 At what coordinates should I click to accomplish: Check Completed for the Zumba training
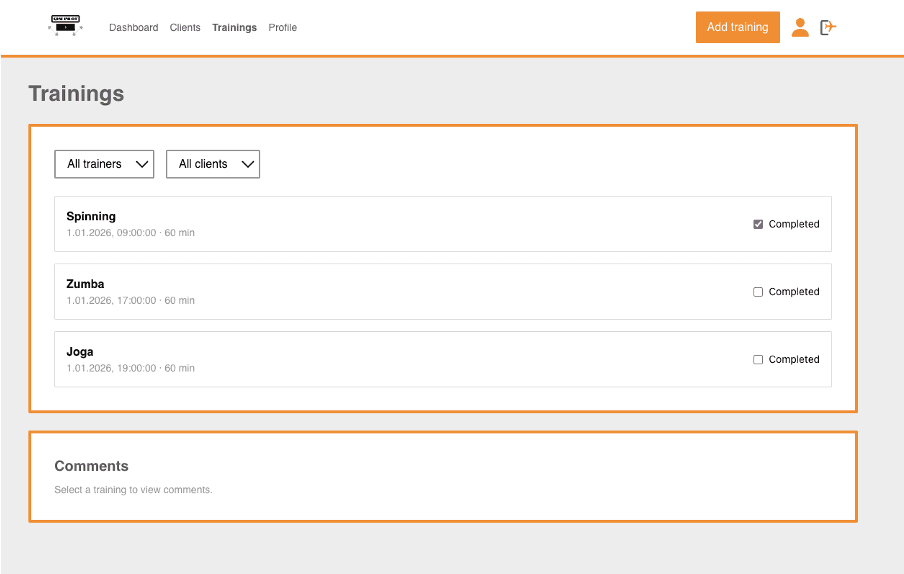[x=758, y=292]
